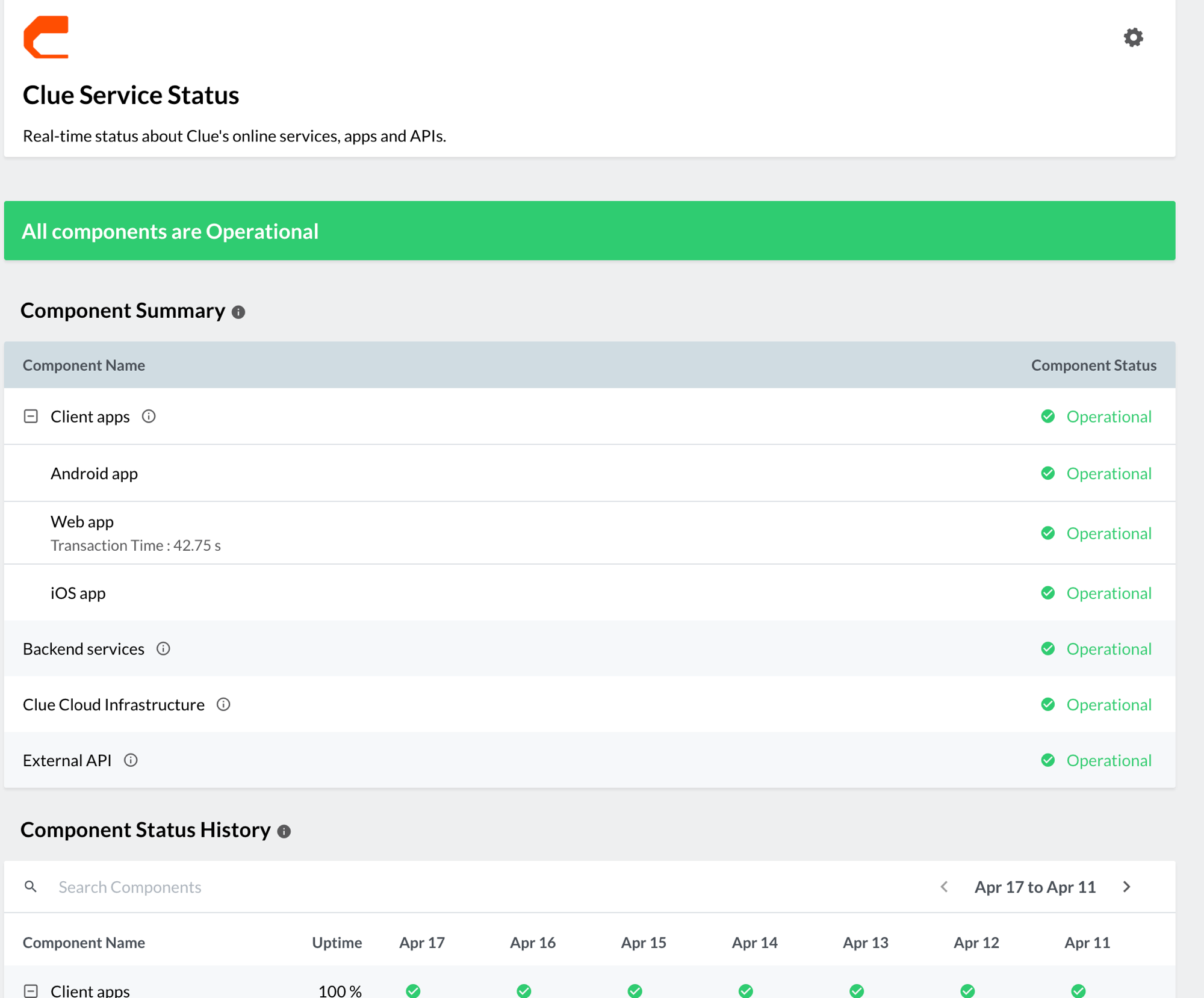Open the settings gear icon

pos(1134,37)
